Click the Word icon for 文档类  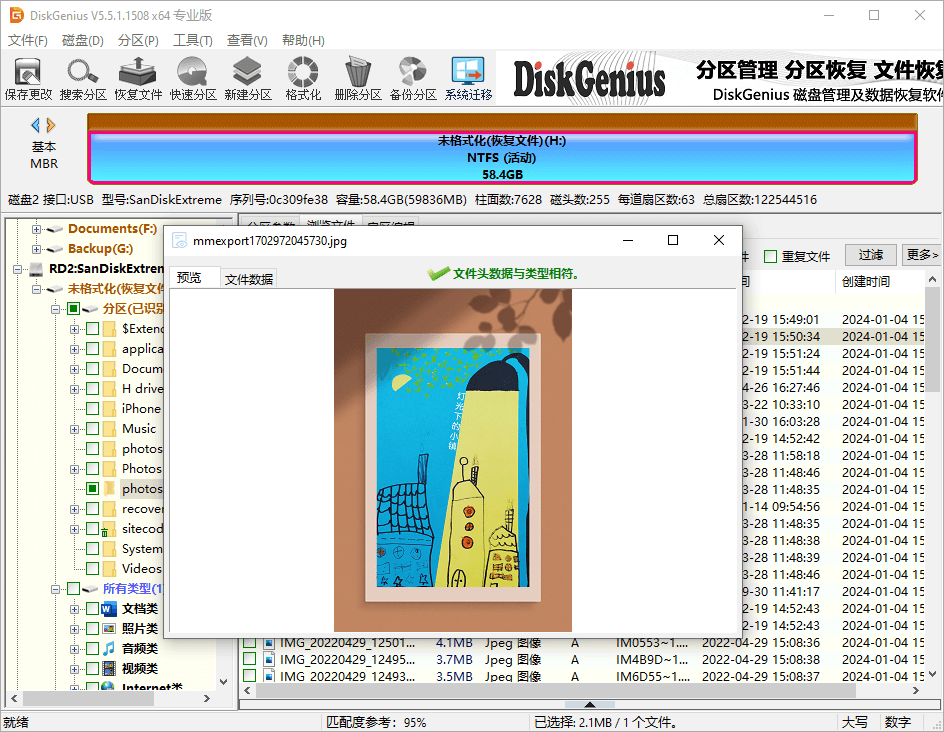(109, 609)
